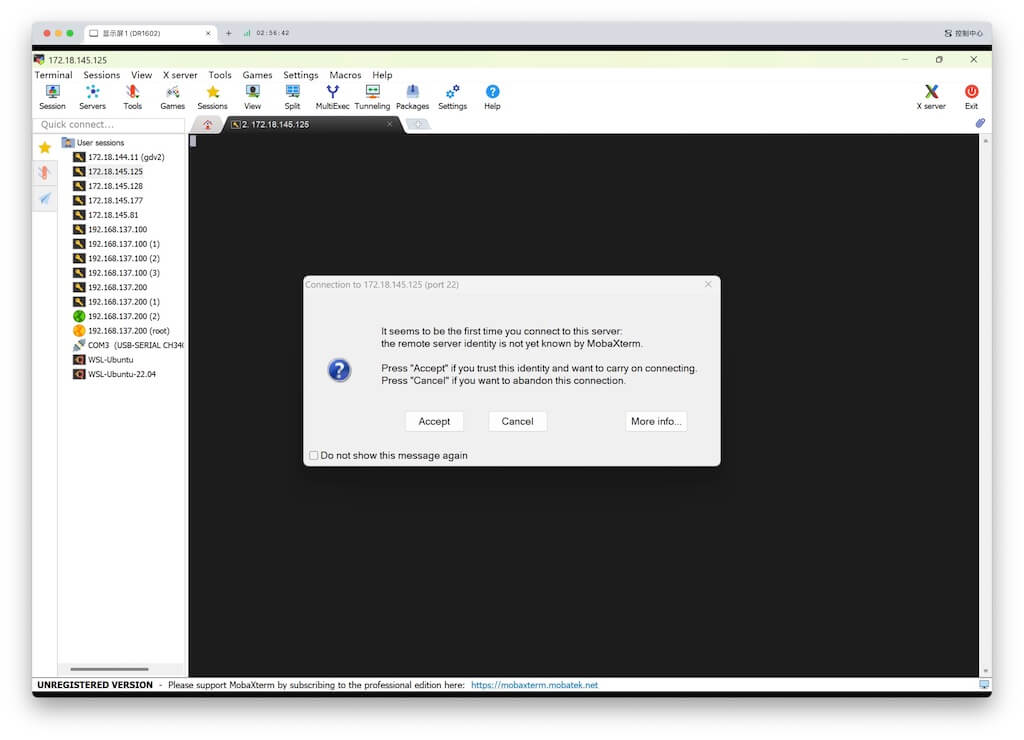
Task: Open the Servers toolbar icon
Action: (x=92, y=96)
